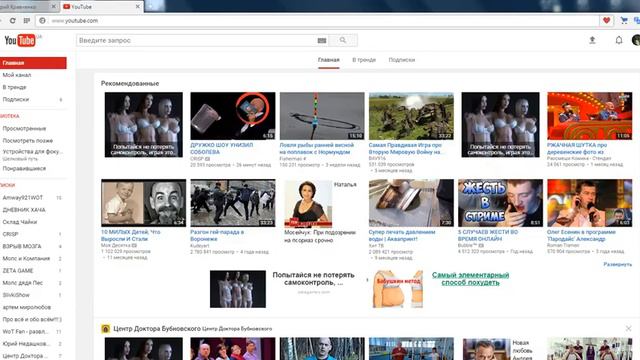Screen dimensions: 640x360
Task: Open the Олег Есенин video title
Action: pos(581,235)
